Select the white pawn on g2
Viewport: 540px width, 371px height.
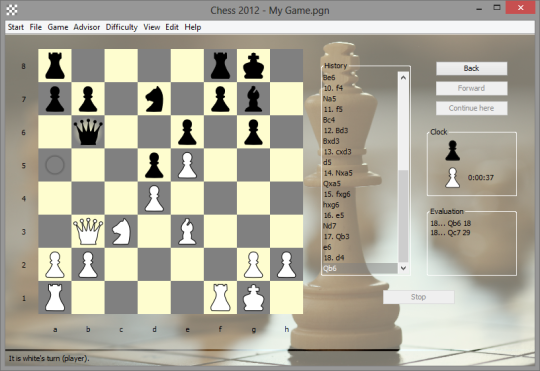tap(253, 265)
